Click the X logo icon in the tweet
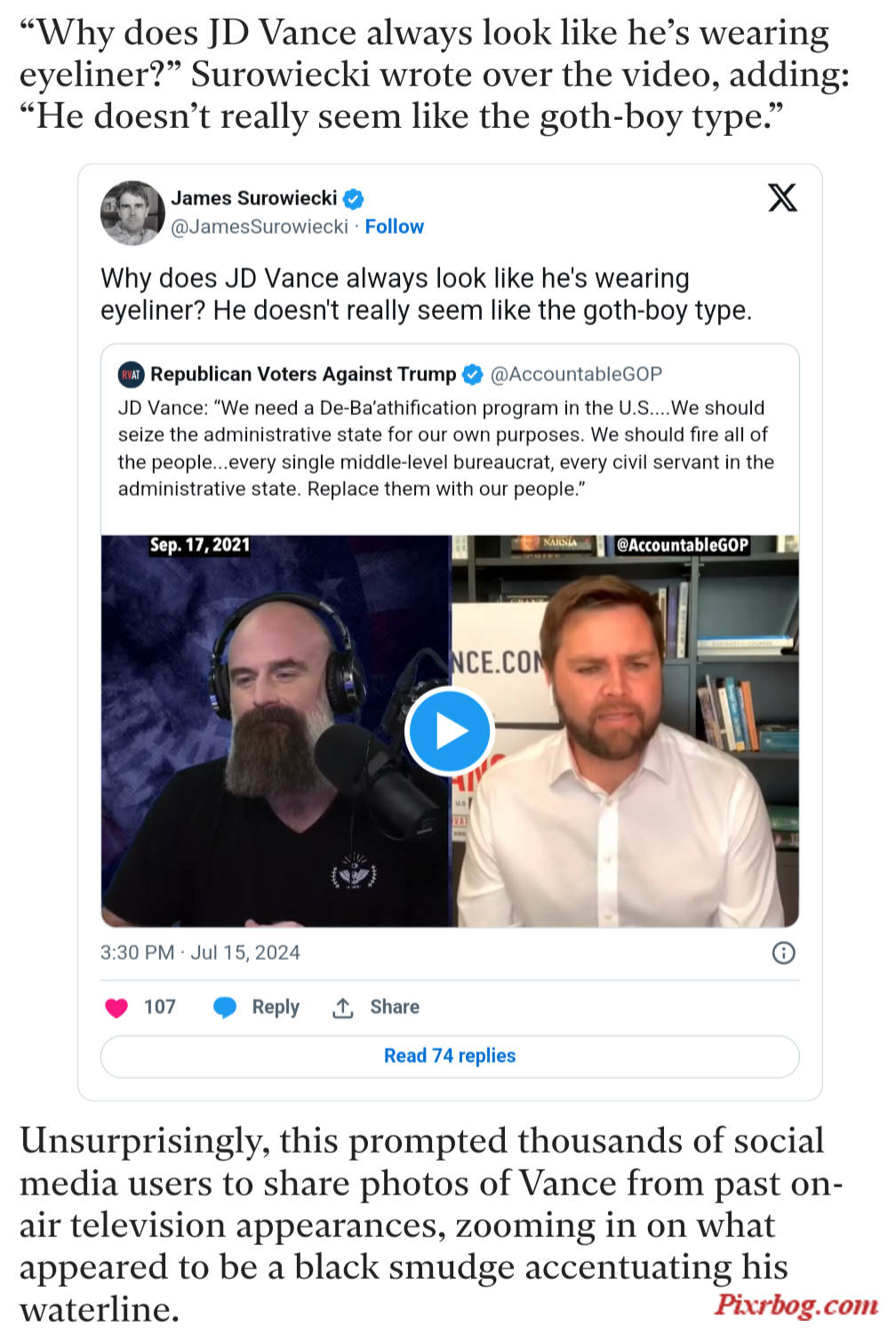The image size is (896, 1334). [x=782, y=197]
